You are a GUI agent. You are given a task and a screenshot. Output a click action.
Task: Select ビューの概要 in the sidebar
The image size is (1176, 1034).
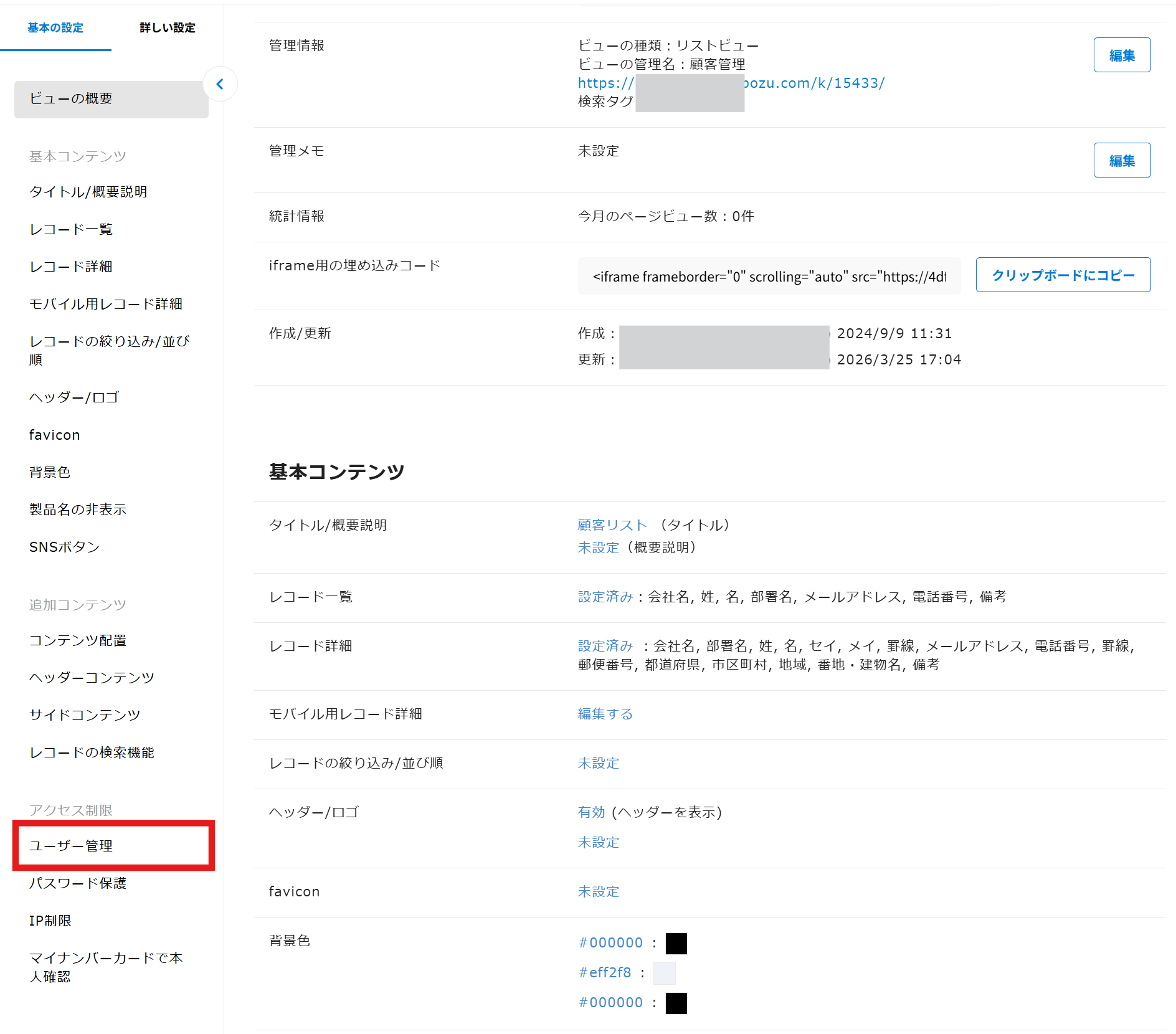(x=71, y=98)
